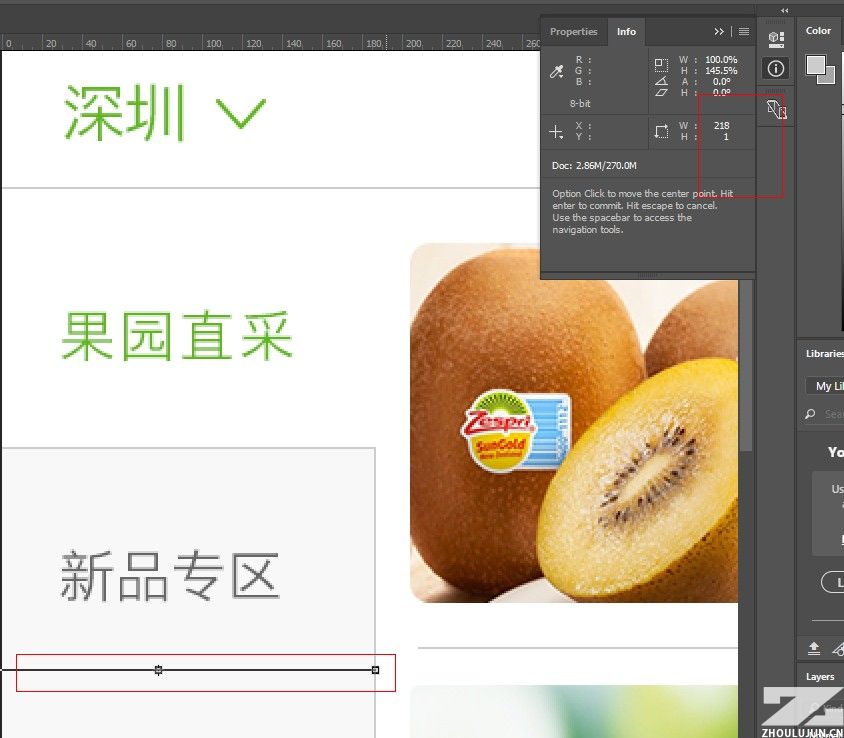Collapse the Info panel group with double chevrons
This screenshot has height=738, width=844.
click(x=719, y=32)
